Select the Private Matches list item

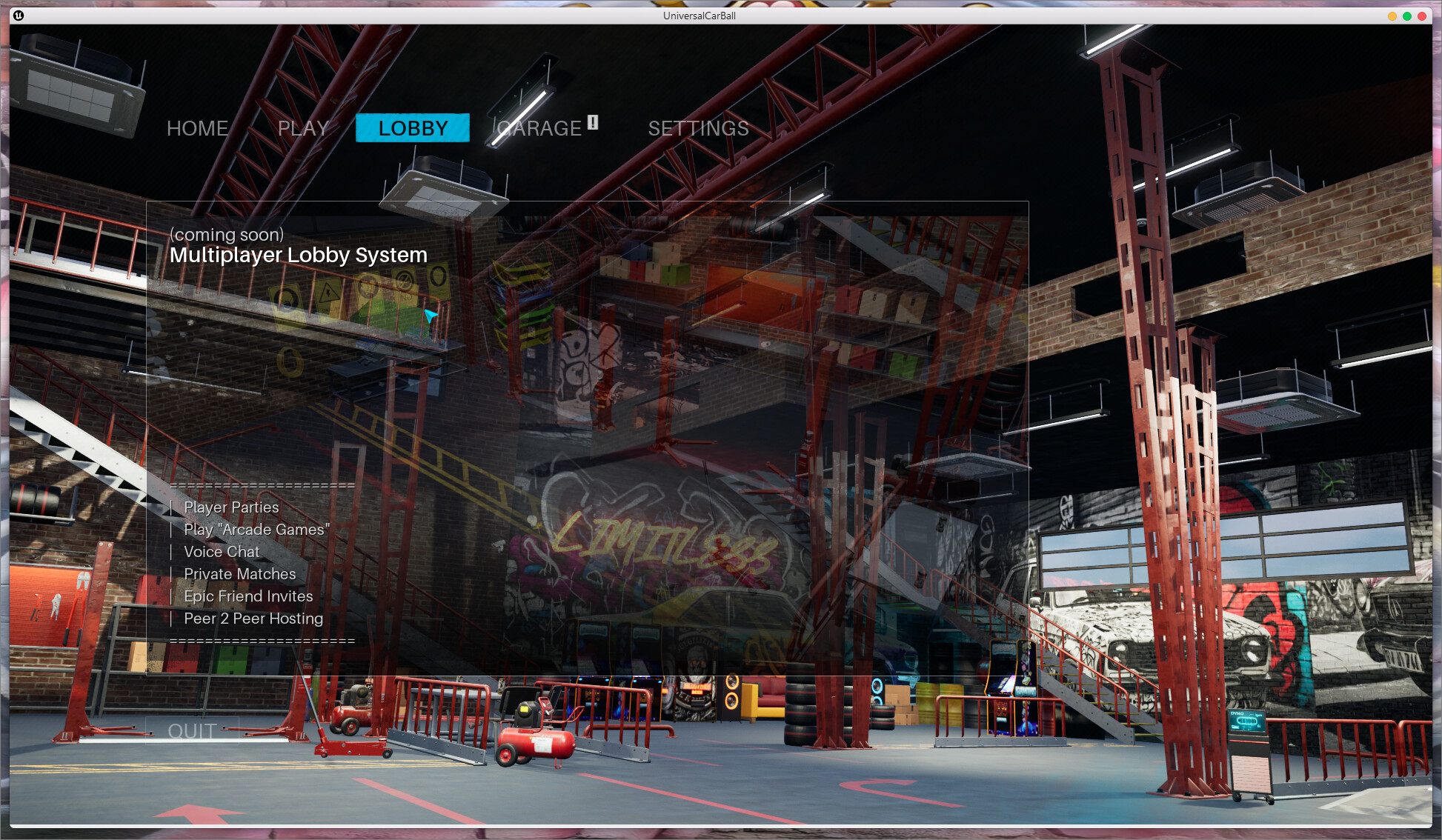click(239, 574)
